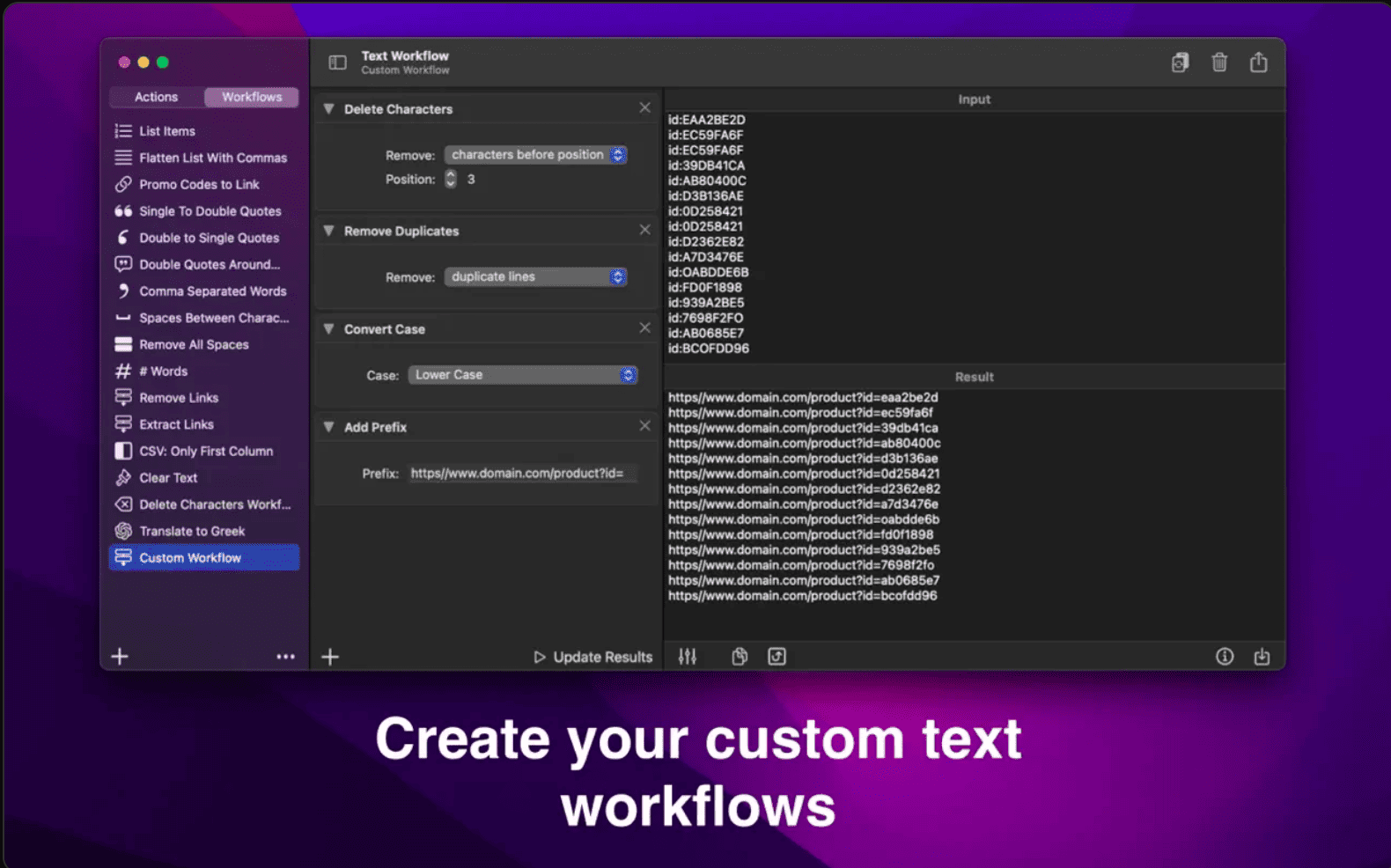This screenshot has width=1391, height=868.
Task: Collapse the Delete Characters section
Action: click(328, 109)
